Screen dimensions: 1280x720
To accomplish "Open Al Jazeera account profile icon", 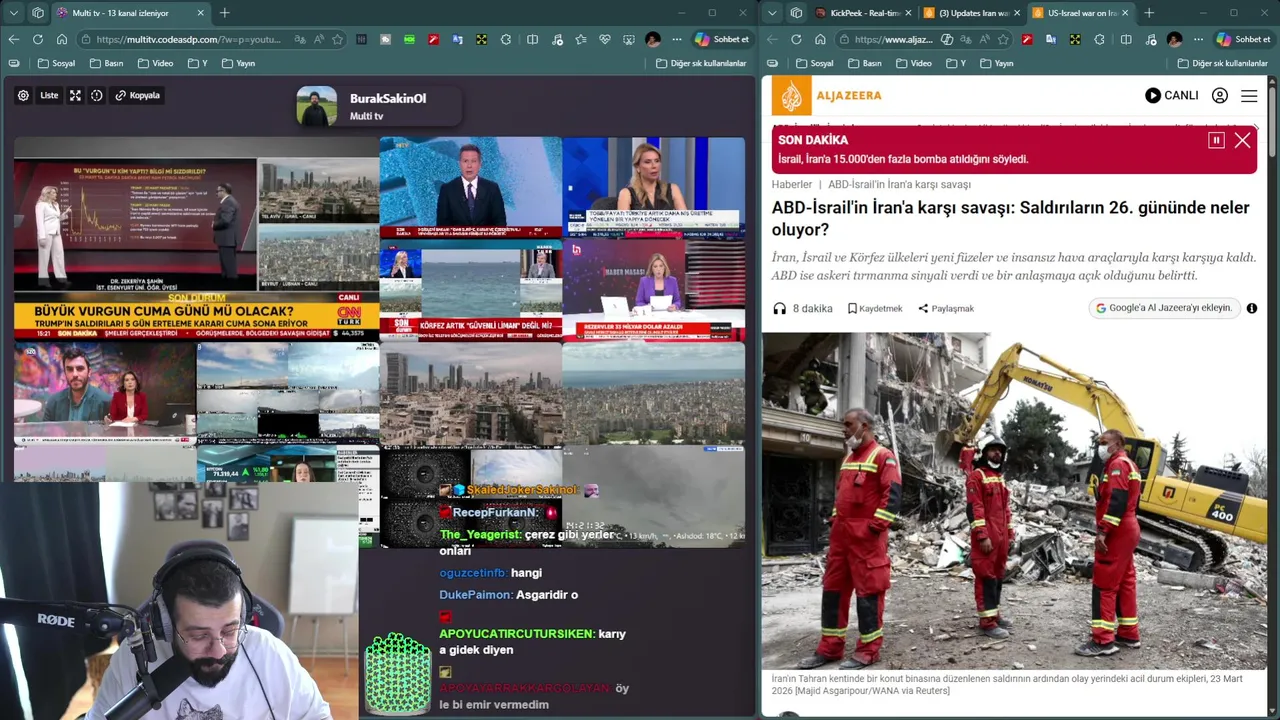I will (1220, 96).
